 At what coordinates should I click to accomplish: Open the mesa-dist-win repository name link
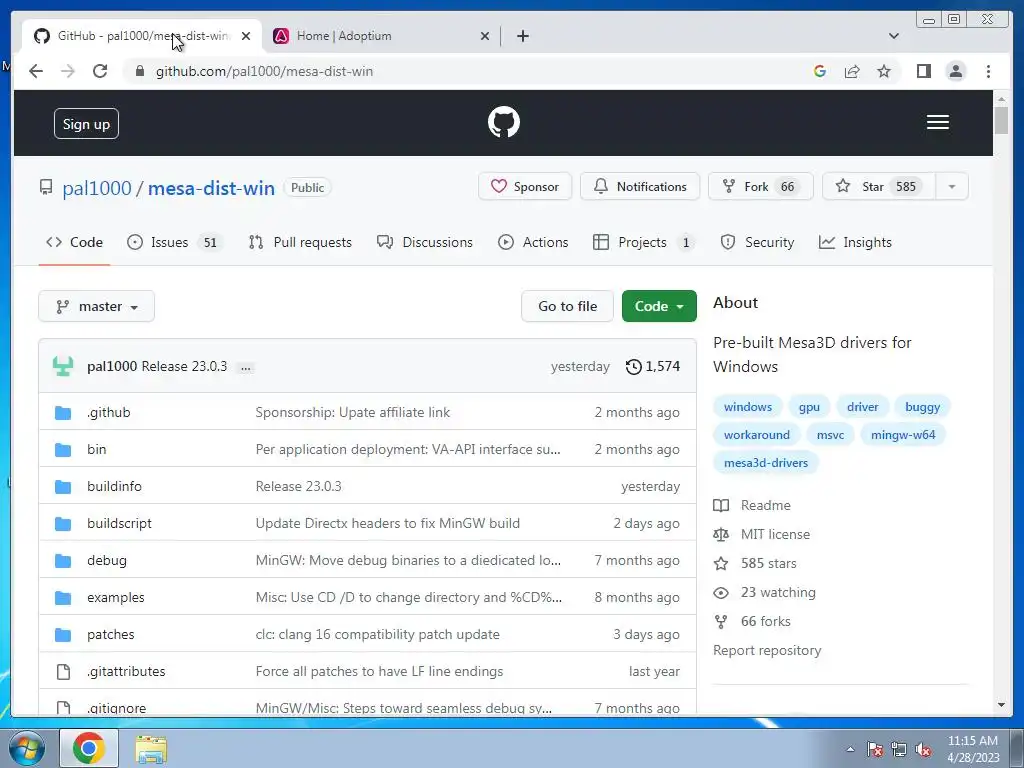(211, 188)
